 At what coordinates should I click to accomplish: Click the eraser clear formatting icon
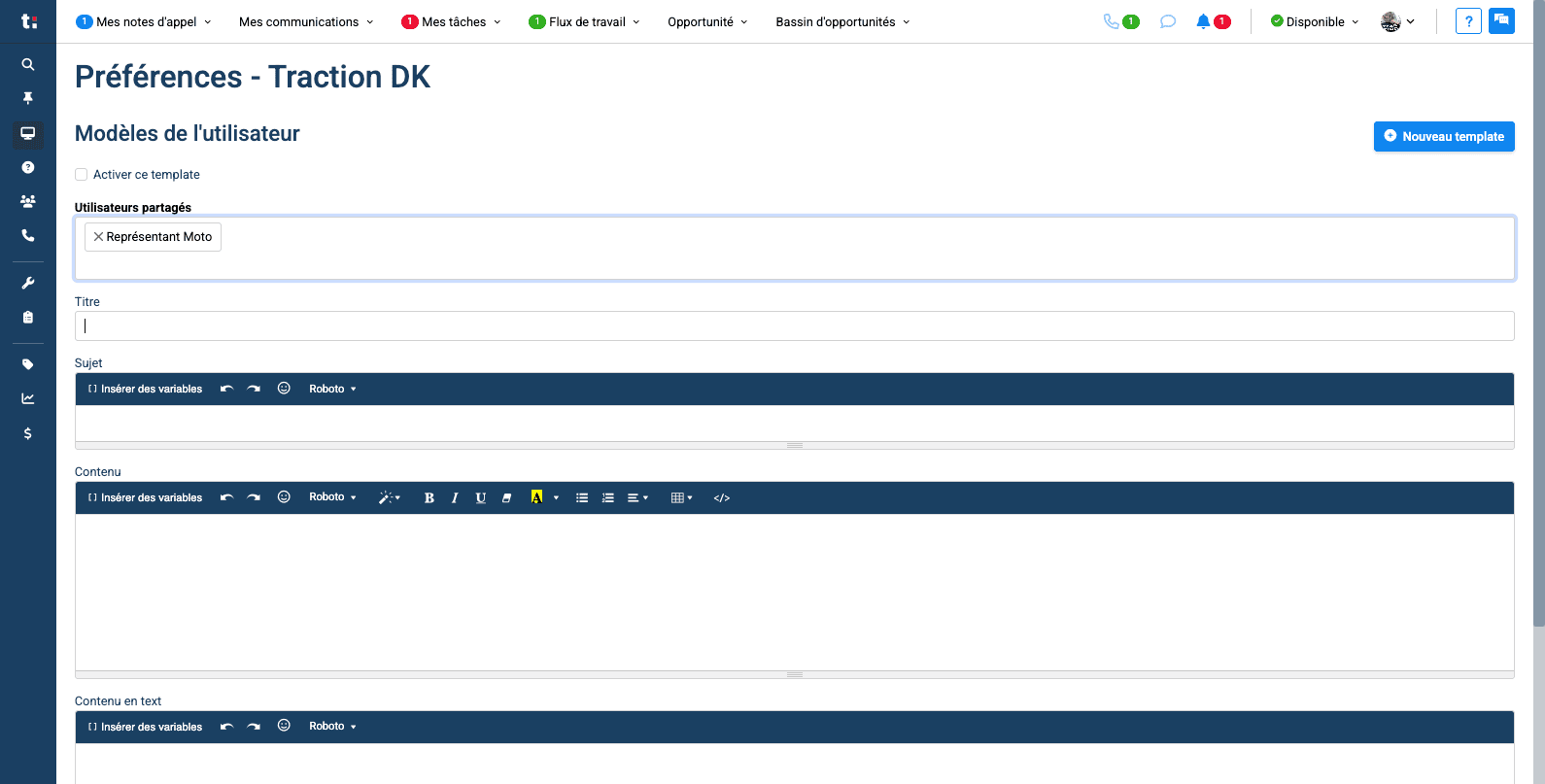506,497
